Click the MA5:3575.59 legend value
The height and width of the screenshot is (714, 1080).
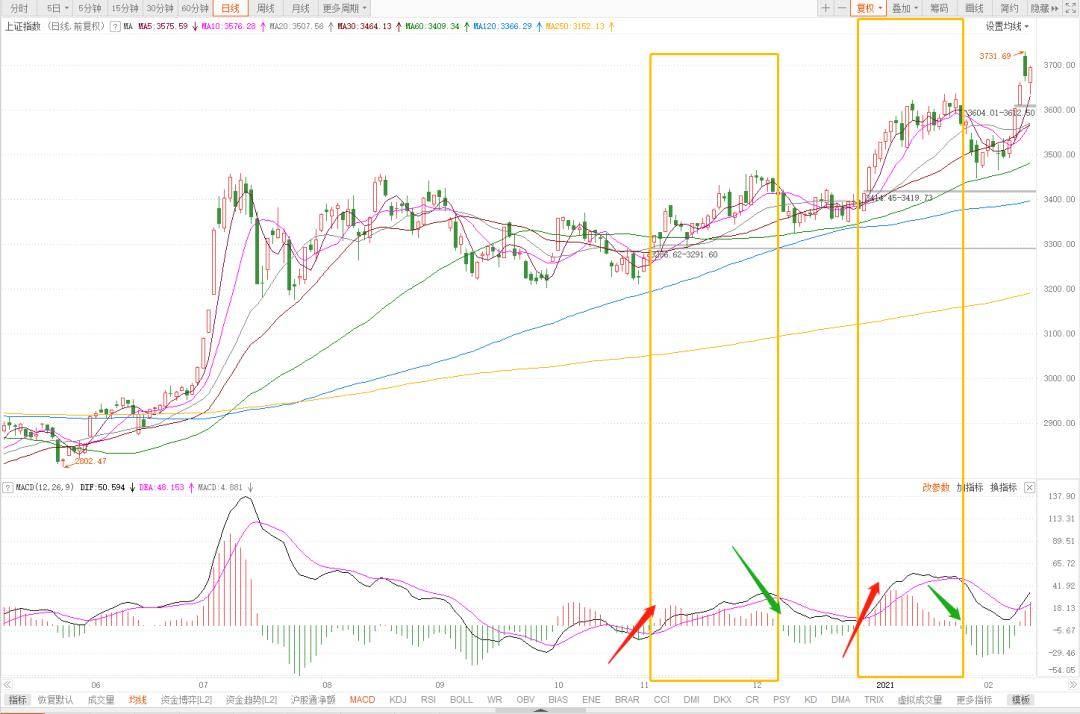(163, 27)
